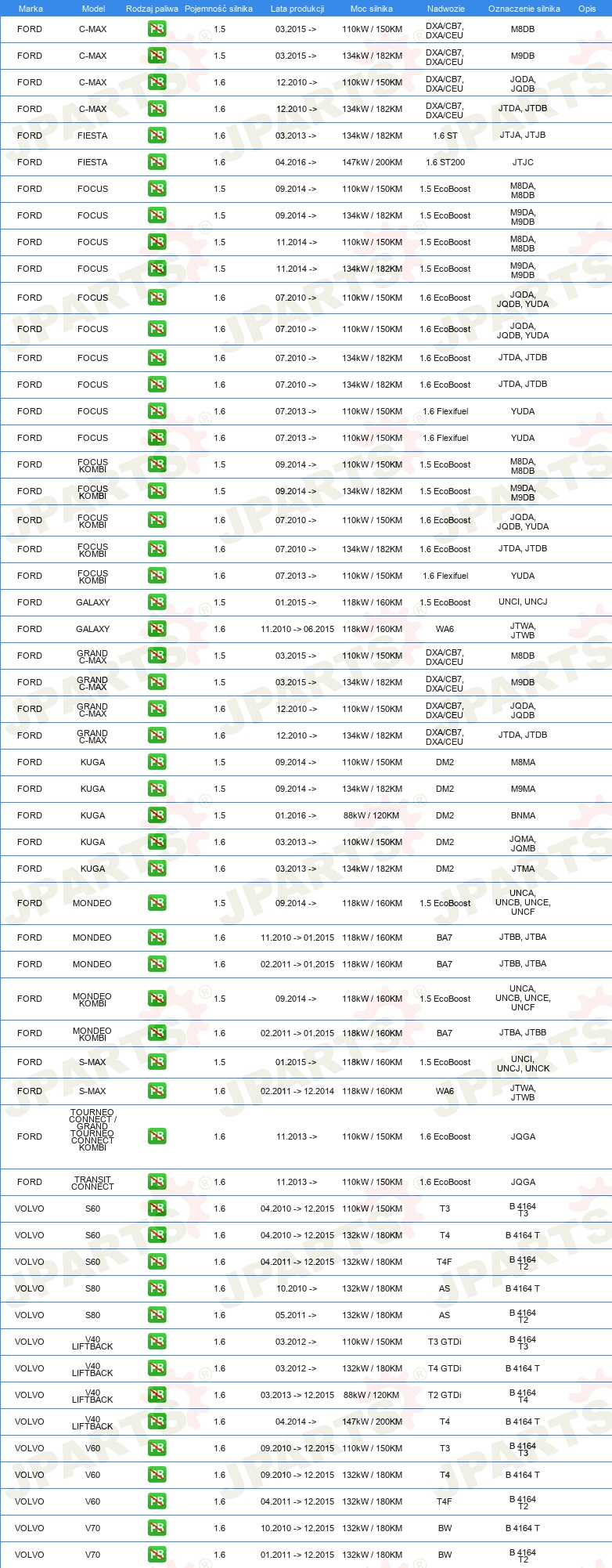Click production years '03.2013 -> 12.2015' in V40 row

[x=297, y=1395]
